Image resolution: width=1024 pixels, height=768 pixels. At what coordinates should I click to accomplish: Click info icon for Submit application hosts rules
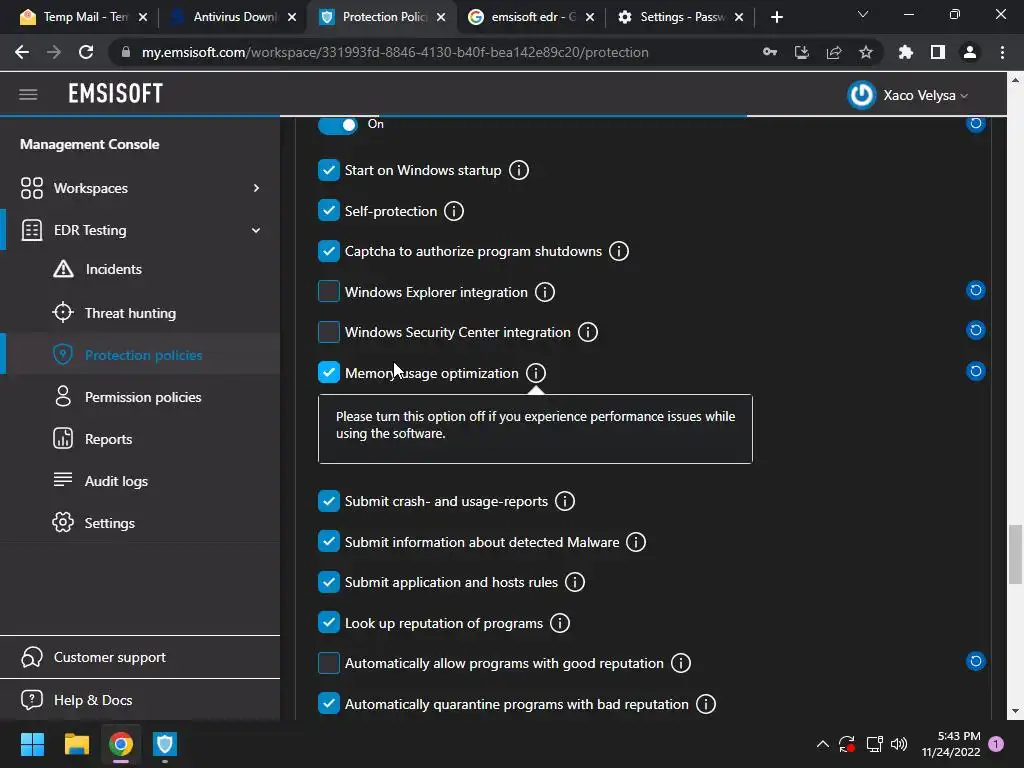click(575, 582)
